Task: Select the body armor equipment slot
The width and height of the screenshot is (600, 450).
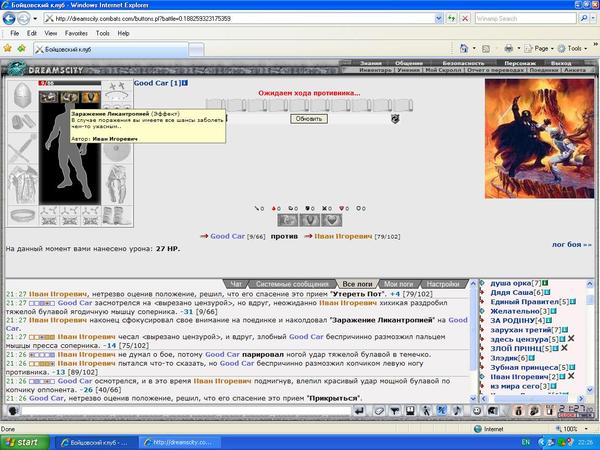Action: tap(23, 185)
